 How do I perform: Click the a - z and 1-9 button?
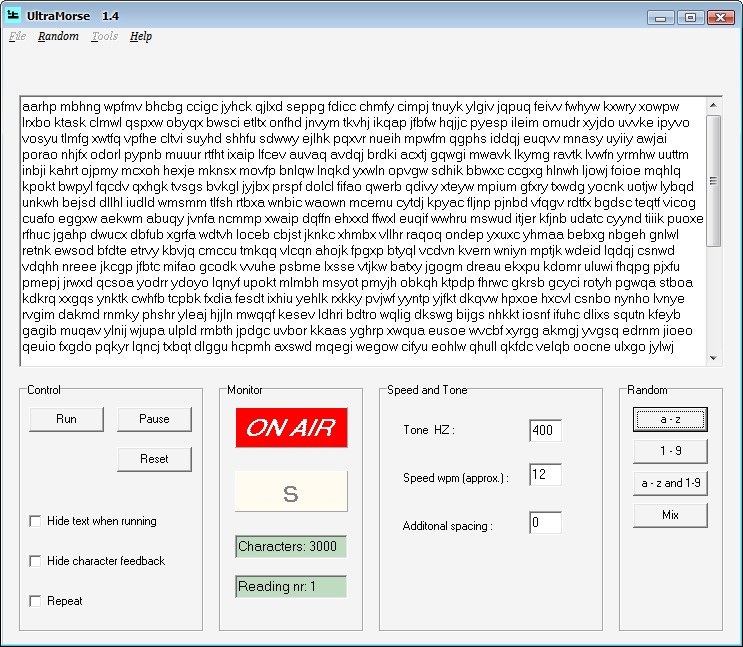[671, 483]
